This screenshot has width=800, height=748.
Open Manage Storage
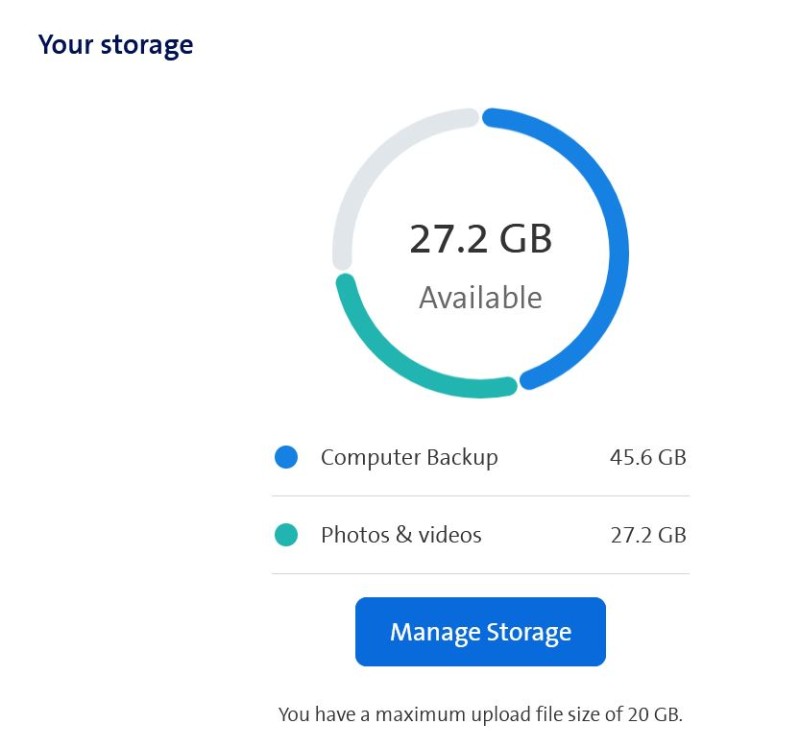[480, 631]
